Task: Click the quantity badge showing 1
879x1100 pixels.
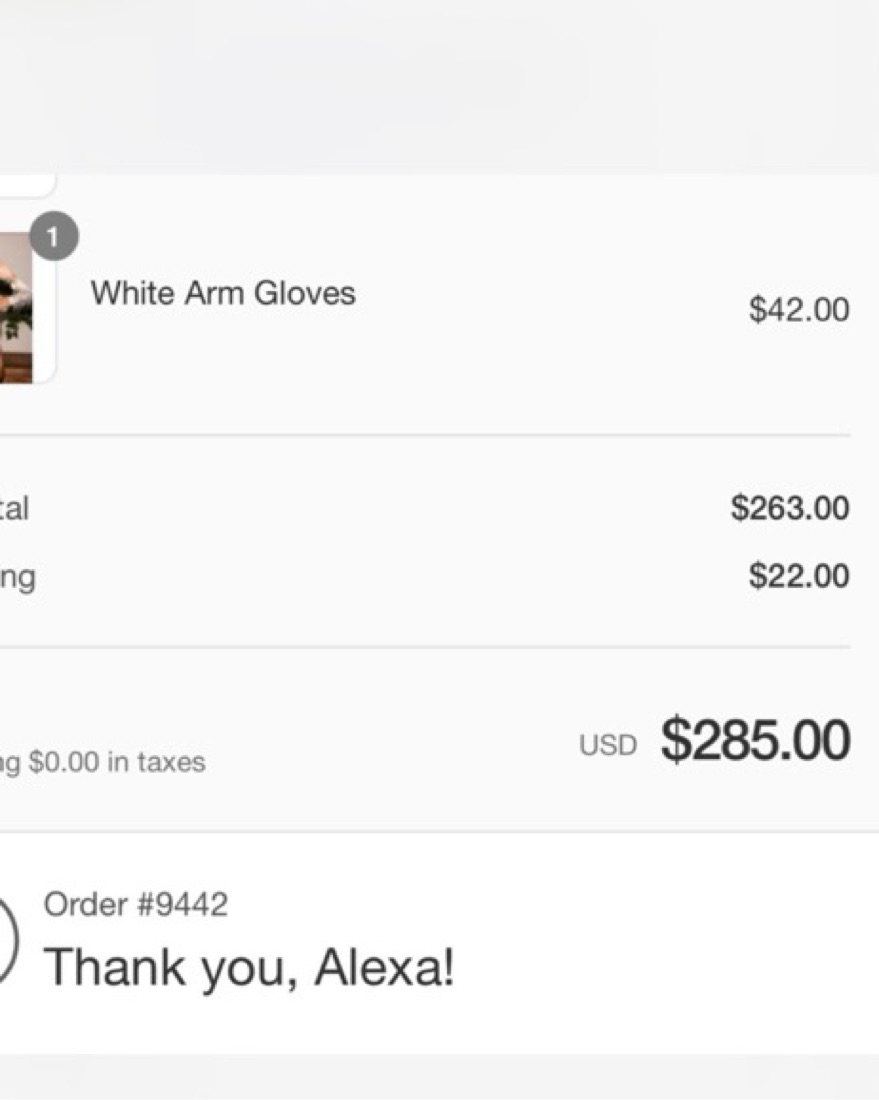Action: point(54,237)
